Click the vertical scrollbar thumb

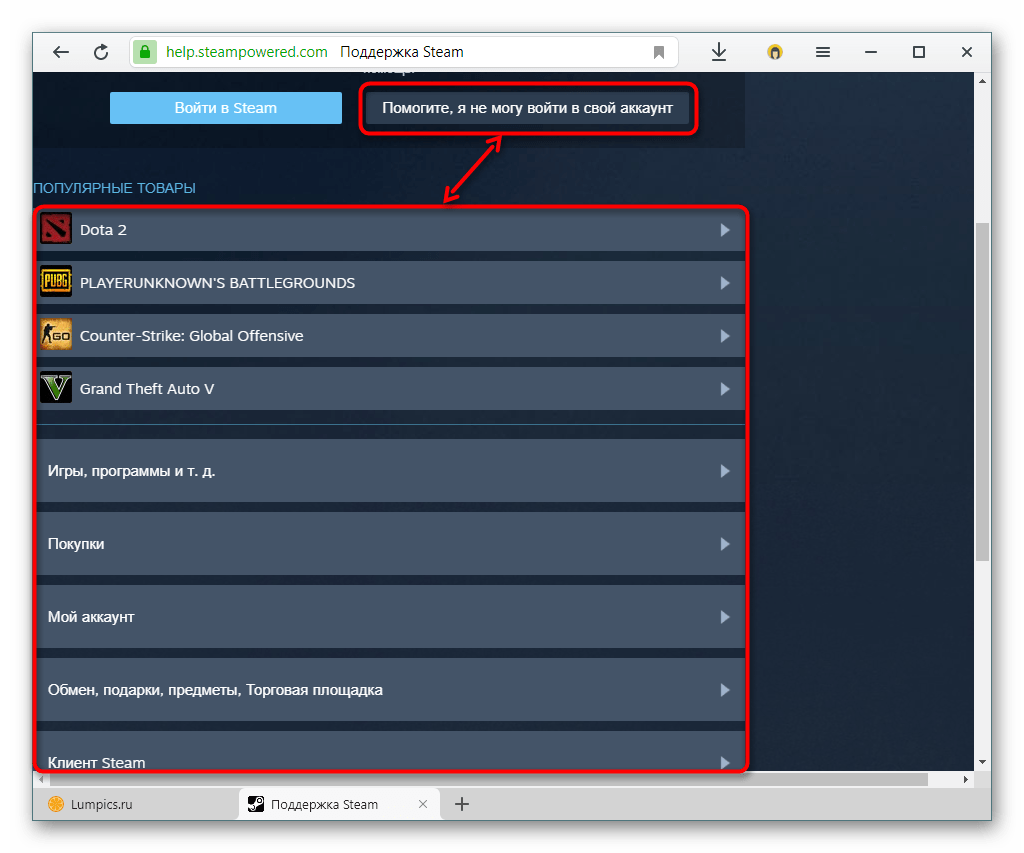click(x=982, y=390)
